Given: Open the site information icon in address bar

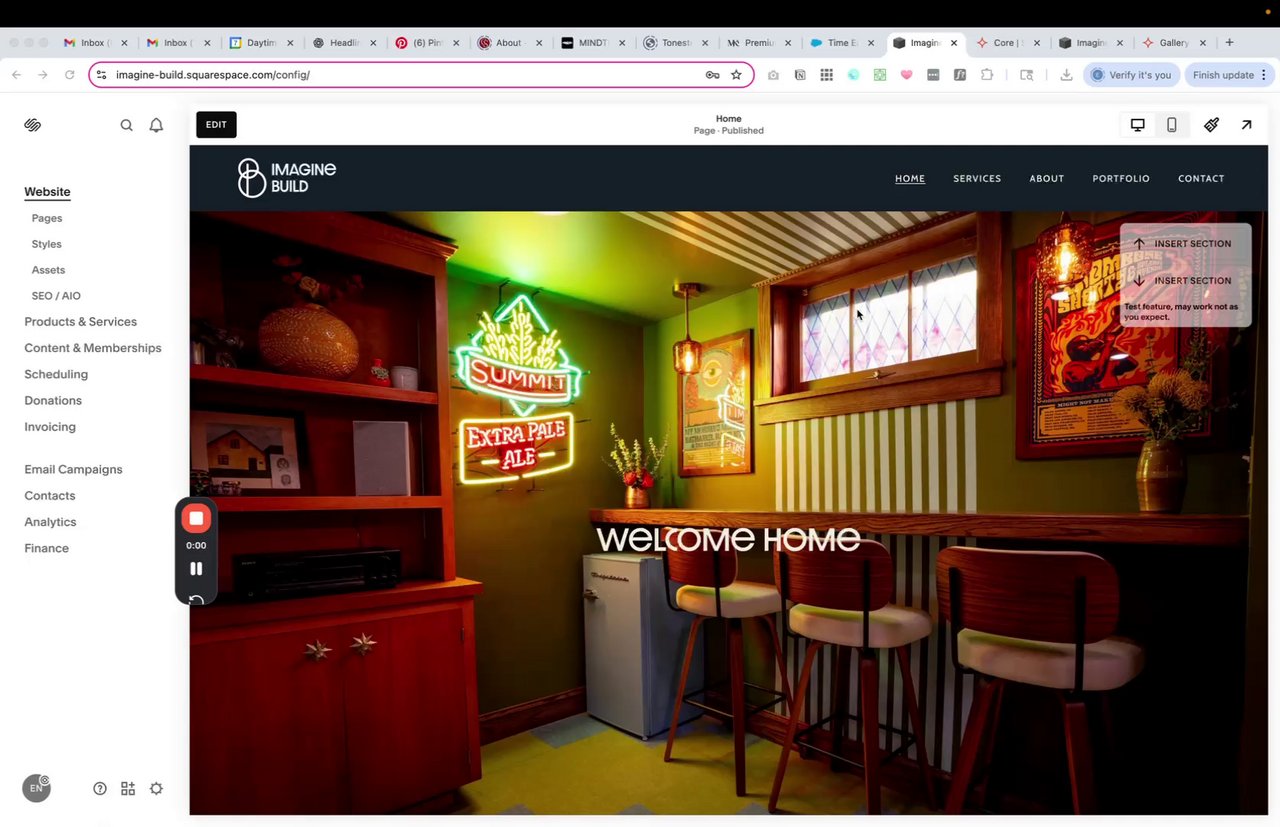Looking at the screenshot, I should coord(101,75).
